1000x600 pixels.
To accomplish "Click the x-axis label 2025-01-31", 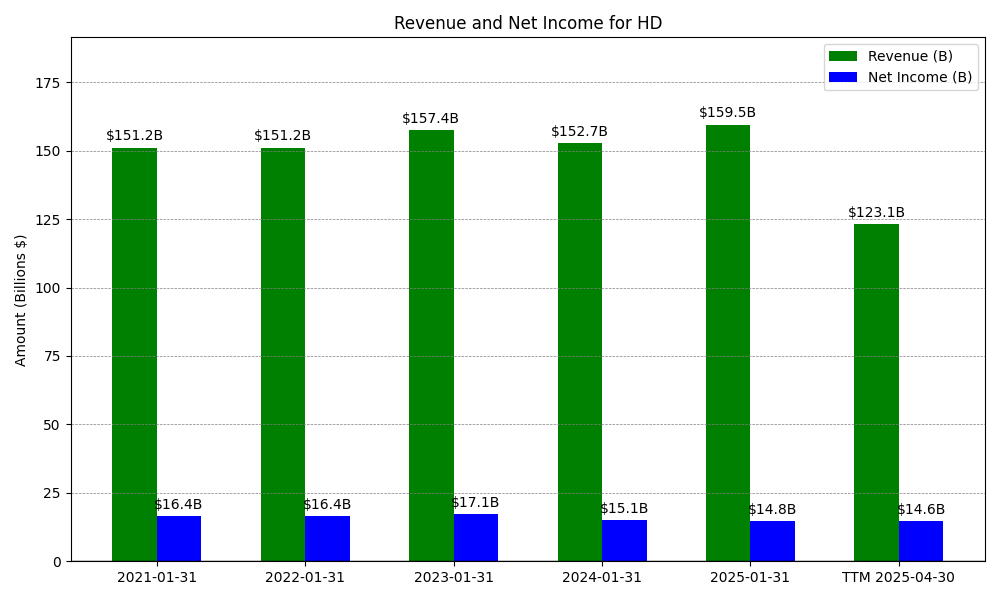I will [x=750, y=578].
